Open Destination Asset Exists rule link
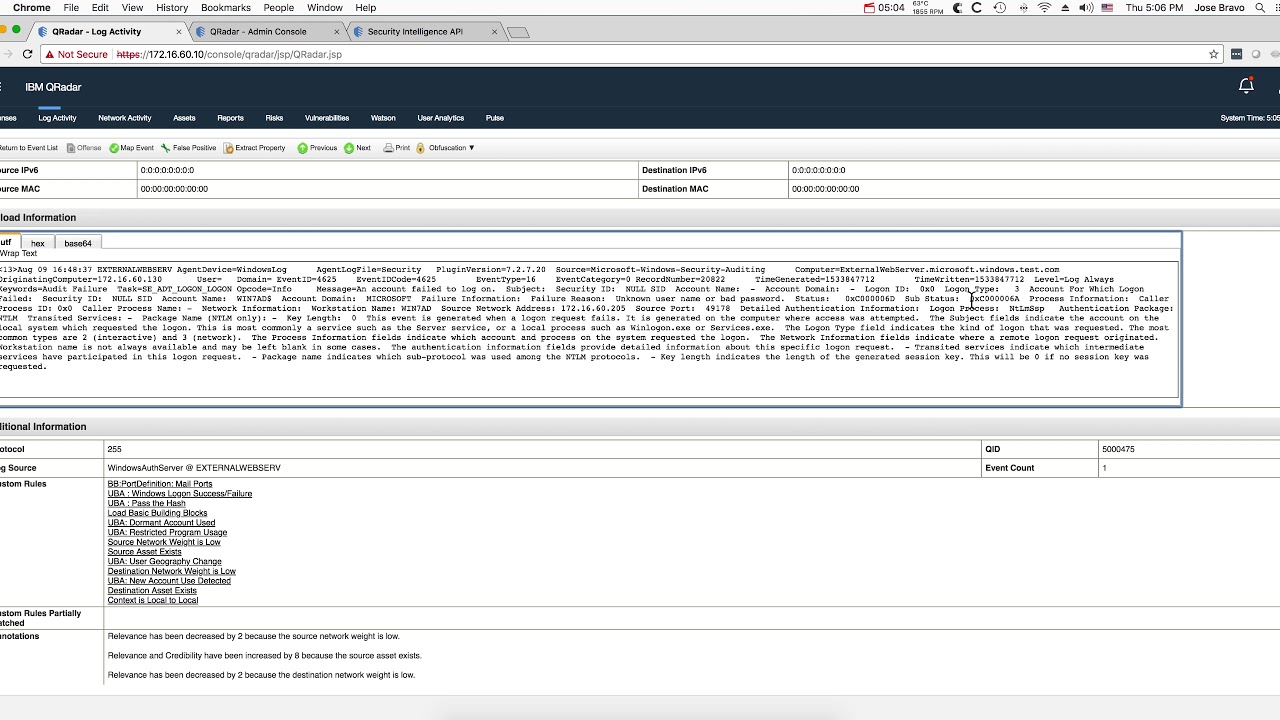 152,591
